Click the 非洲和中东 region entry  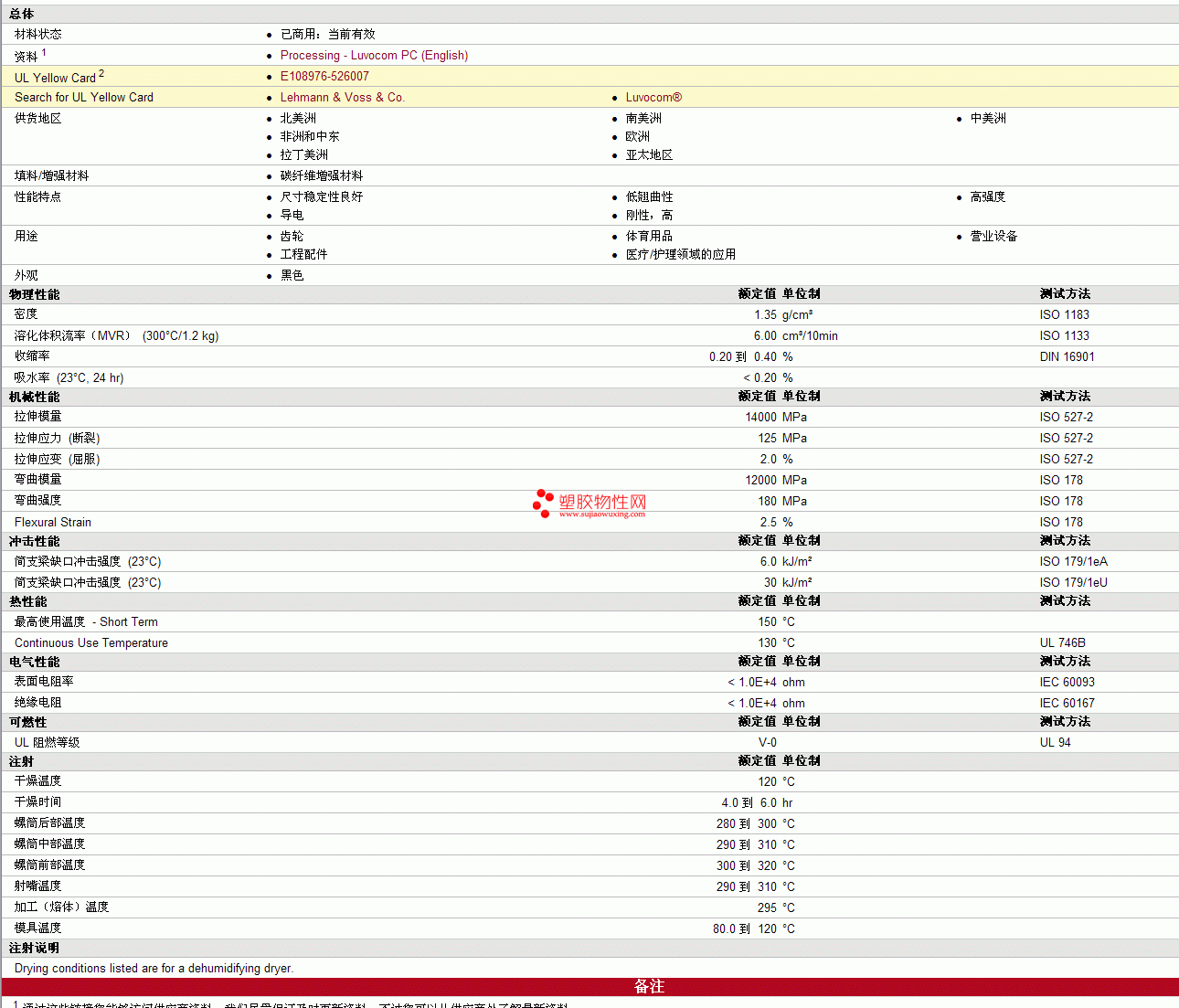(x=310, y=136)
